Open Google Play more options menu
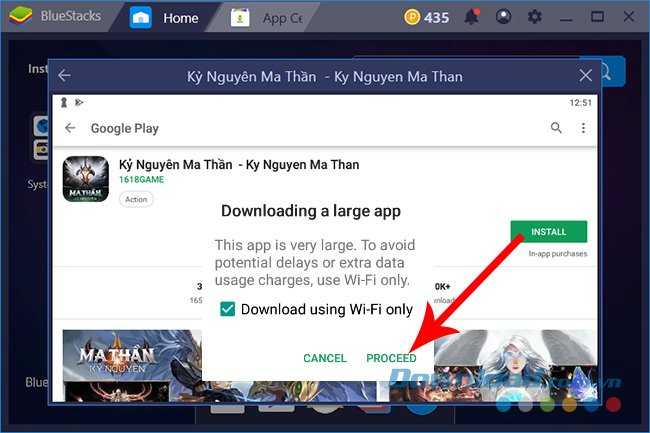The height and width of the screenshot is (433, 650). click(x=584, y=128)
